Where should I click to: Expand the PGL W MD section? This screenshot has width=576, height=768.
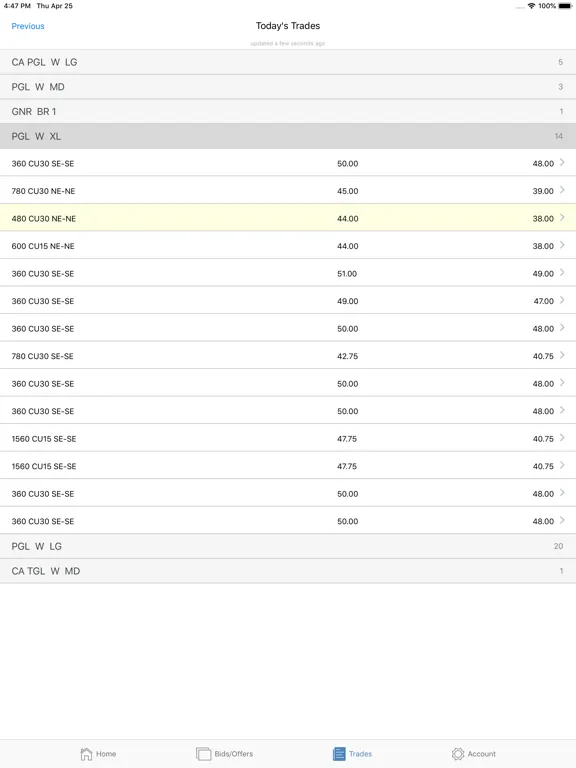coord(288,87)
